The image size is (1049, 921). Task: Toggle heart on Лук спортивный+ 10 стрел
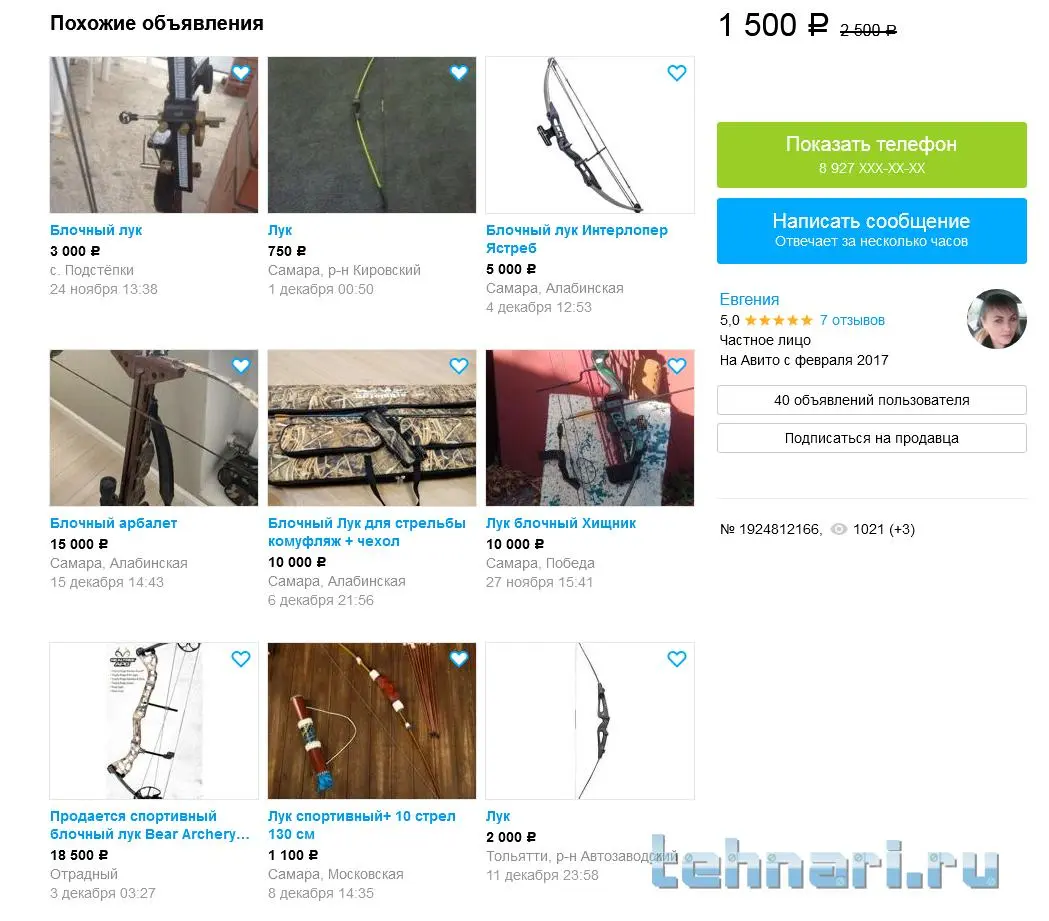(459, 658)
